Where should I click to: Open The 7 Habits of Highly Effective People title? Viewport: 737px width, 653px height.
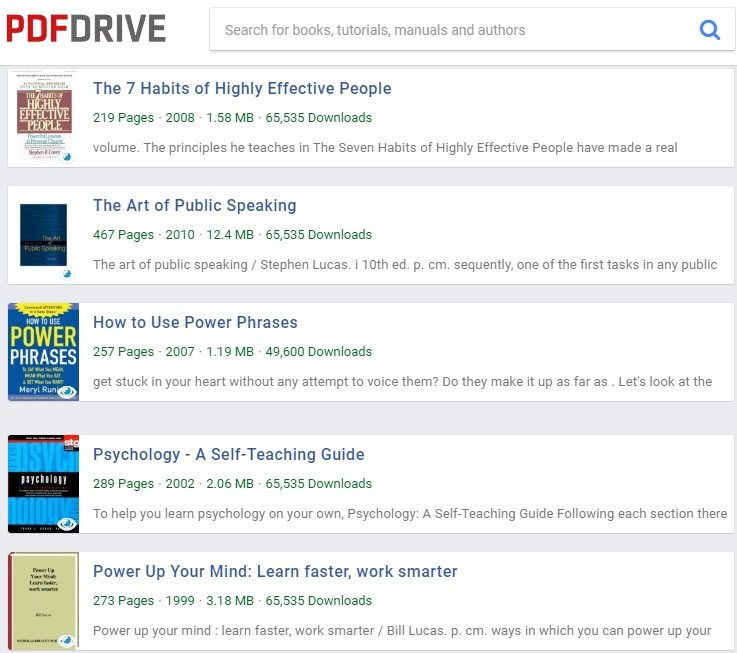[242, 88]
